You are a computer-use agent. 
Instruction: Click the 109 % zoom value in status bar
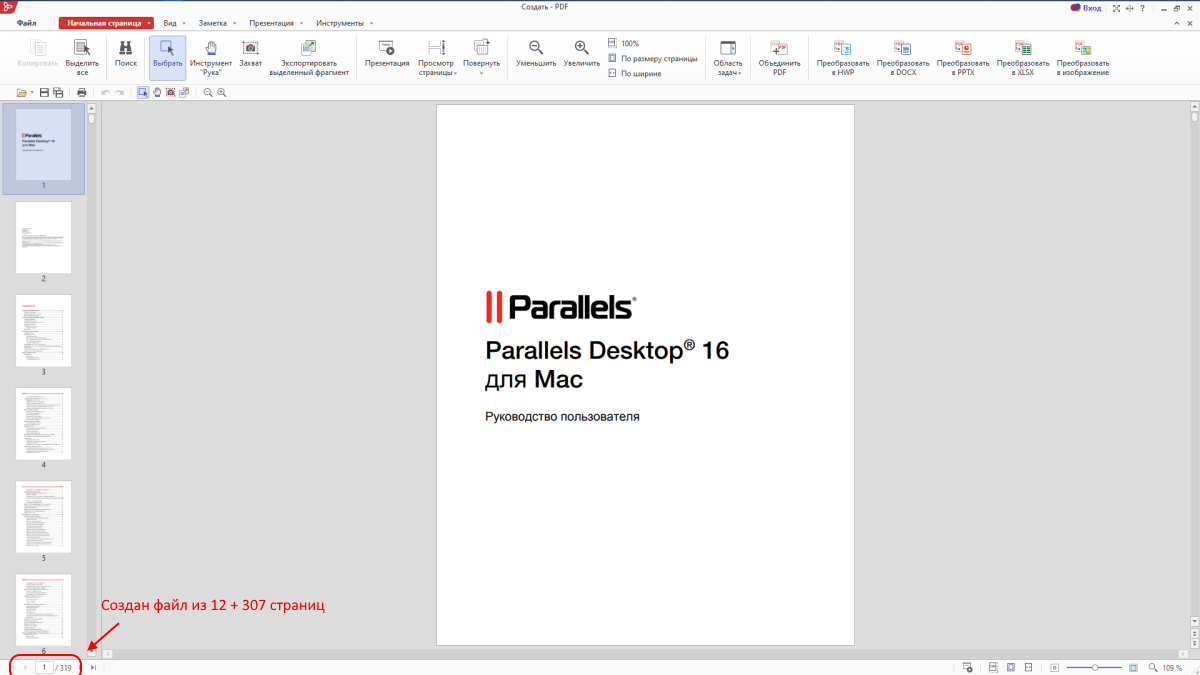click(1172, 667)
